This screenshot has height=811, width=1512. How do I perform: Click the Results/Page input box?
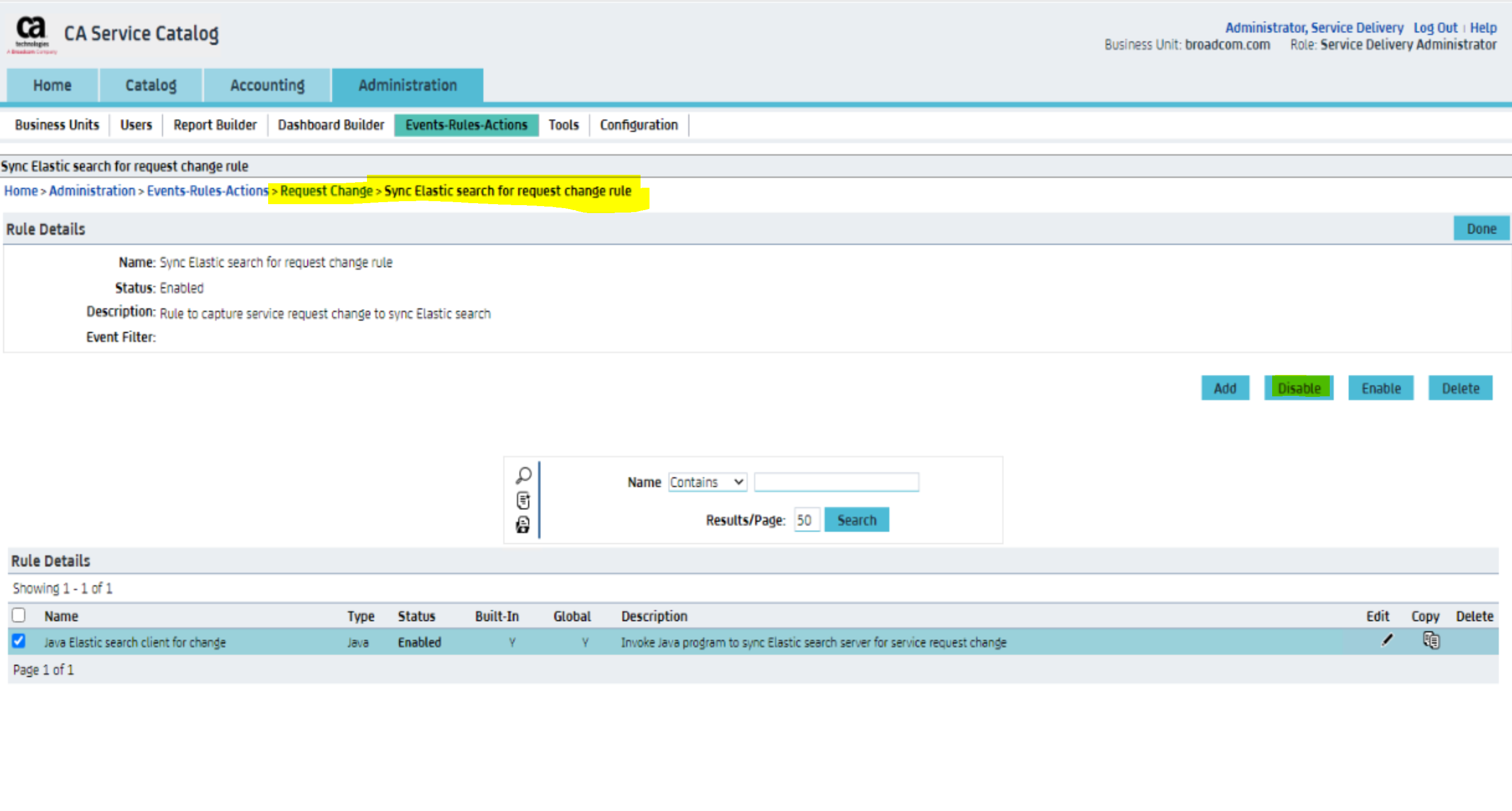click(806, 520)
